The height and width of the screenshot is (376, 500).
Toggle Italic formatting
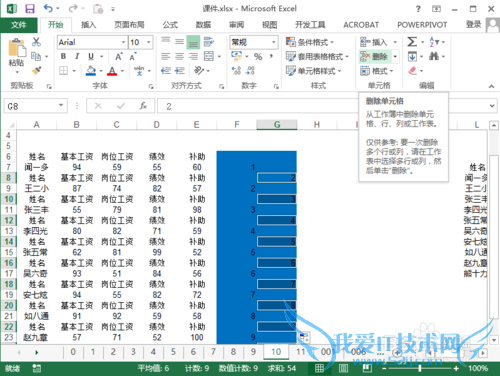coord(77,56)
